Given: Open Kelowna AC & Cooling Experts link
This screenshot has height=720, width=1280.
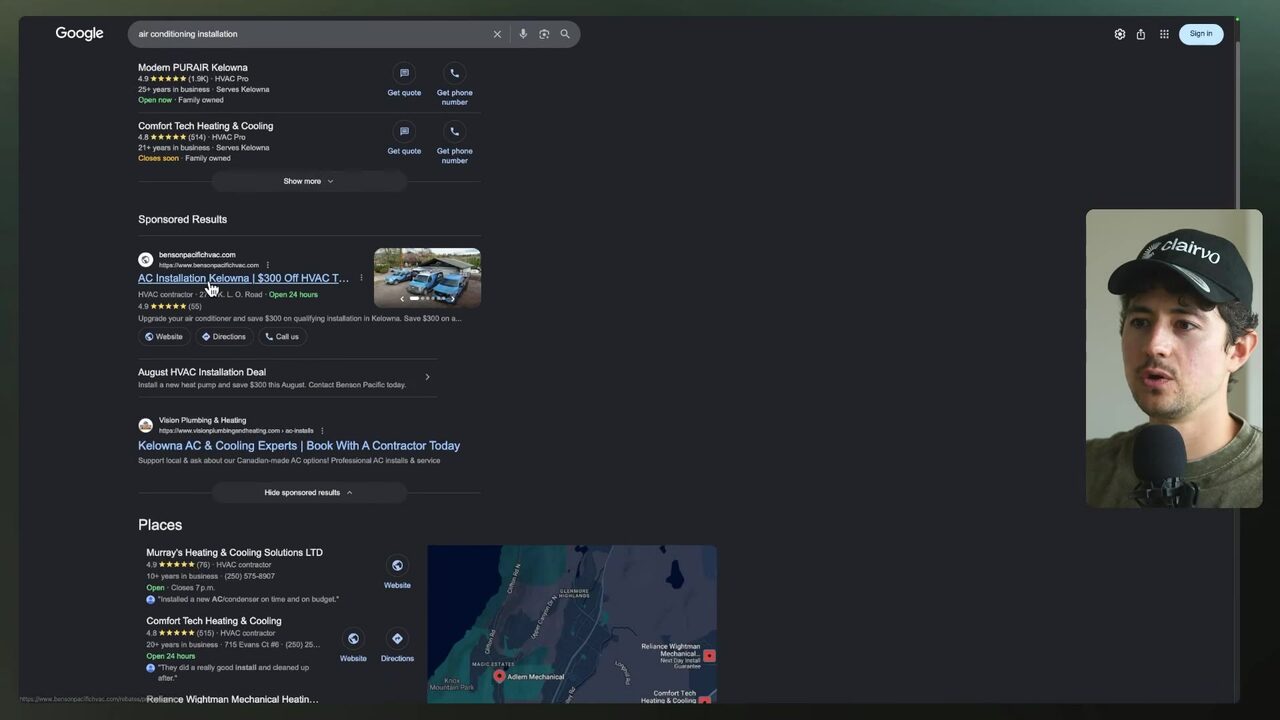Looking at the screenshot, I should tap(299, 446).
